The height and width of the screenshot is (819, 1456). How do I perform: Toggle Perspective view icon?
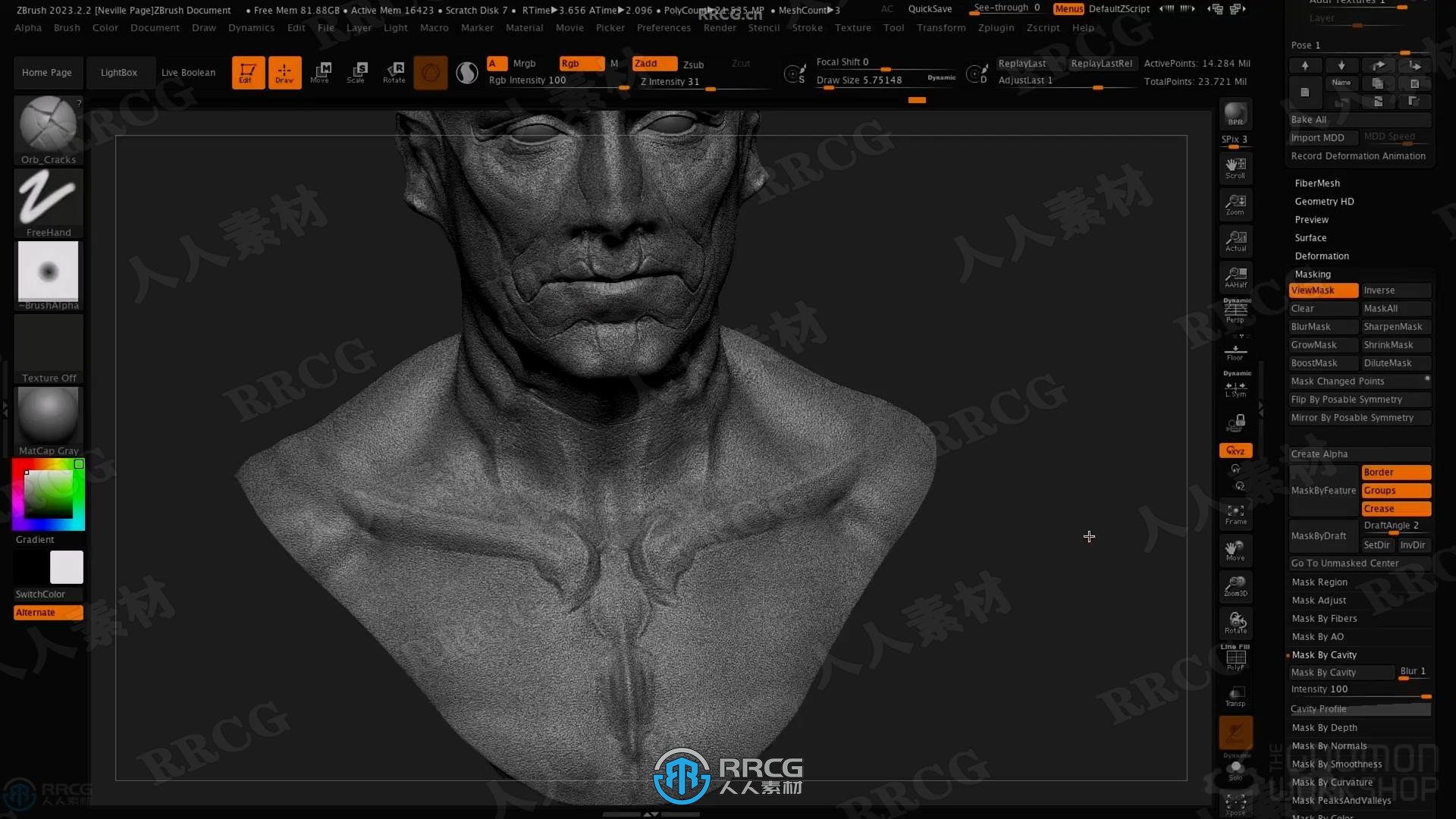tap(1235, 312)
